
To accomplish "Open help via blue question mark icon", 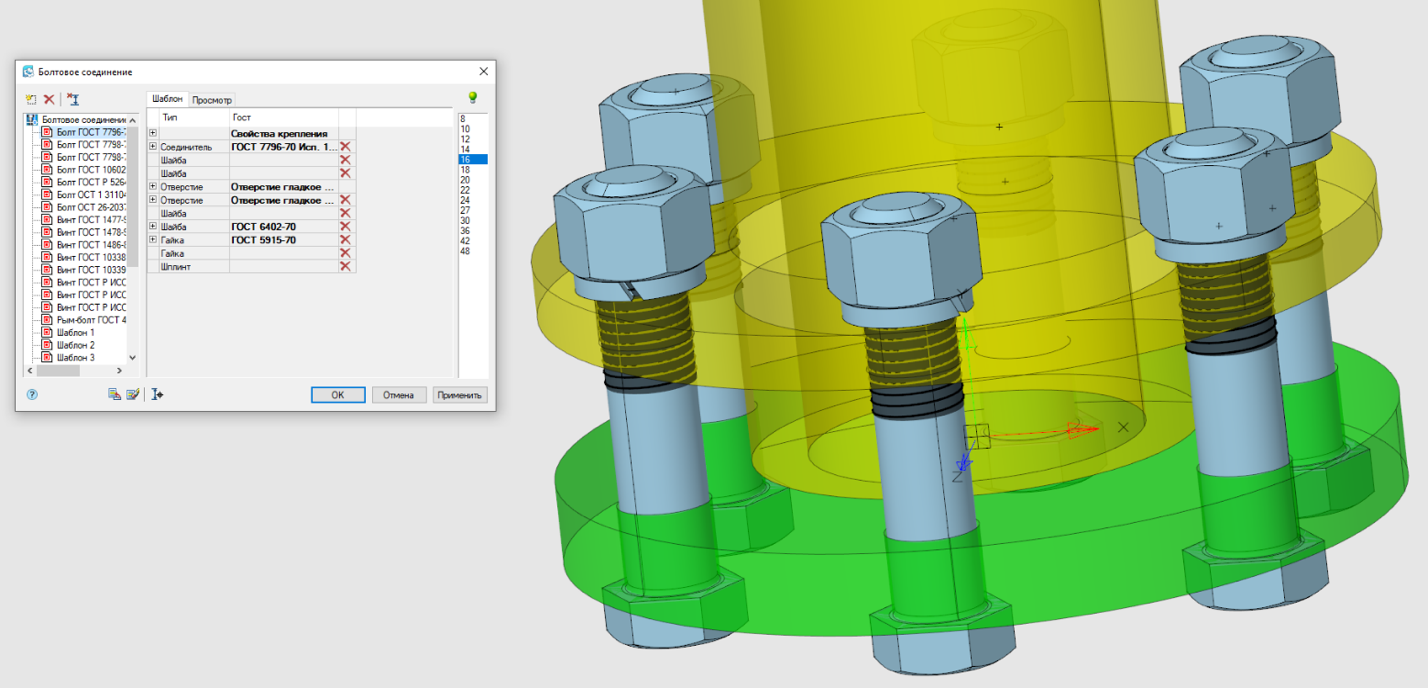I will tap(32, 395).
